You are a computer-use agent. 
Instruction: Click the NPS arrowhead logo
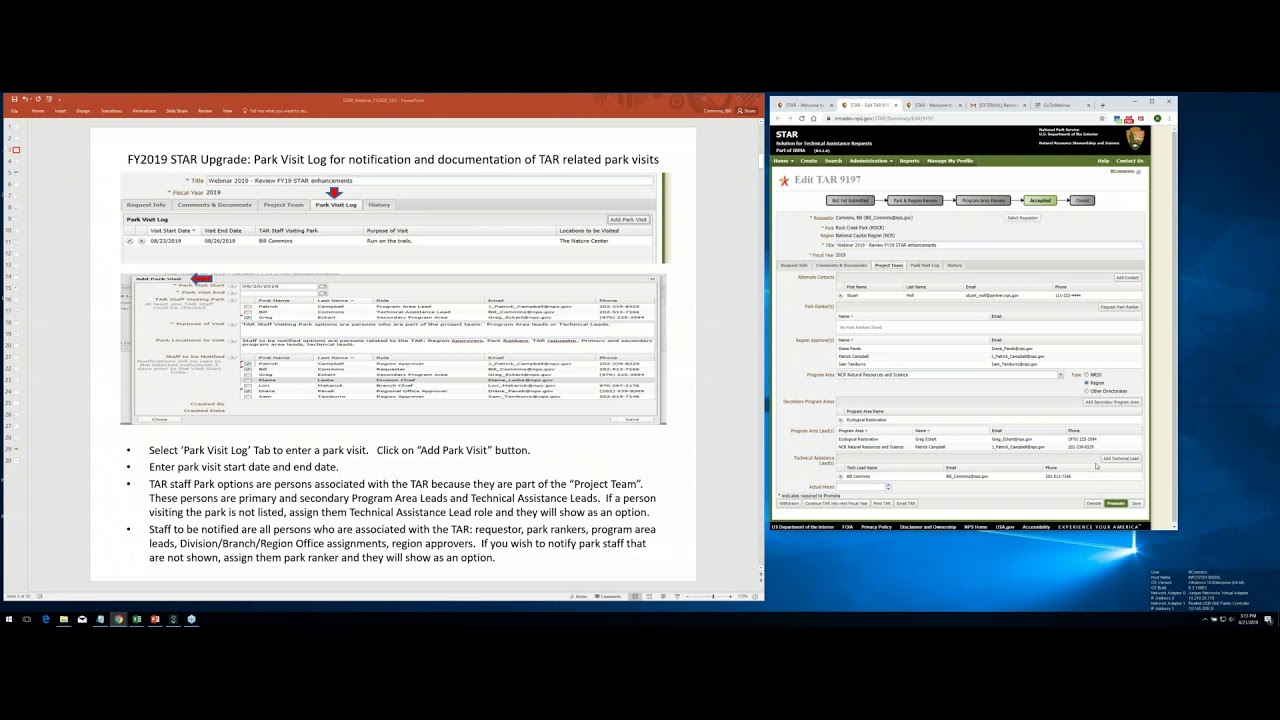[x=1135, y=138]
